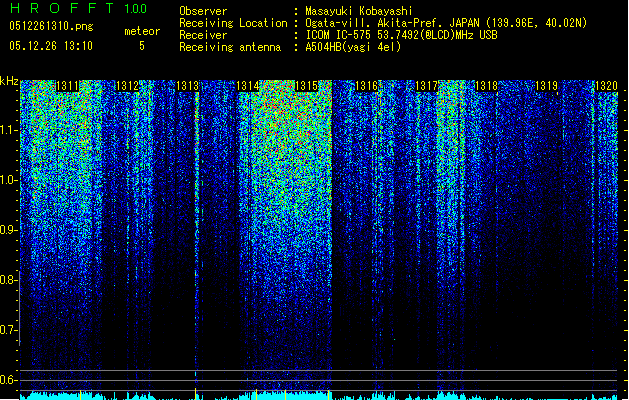Click the 1316 time marker
629x400 pixels.
point(367,86)
